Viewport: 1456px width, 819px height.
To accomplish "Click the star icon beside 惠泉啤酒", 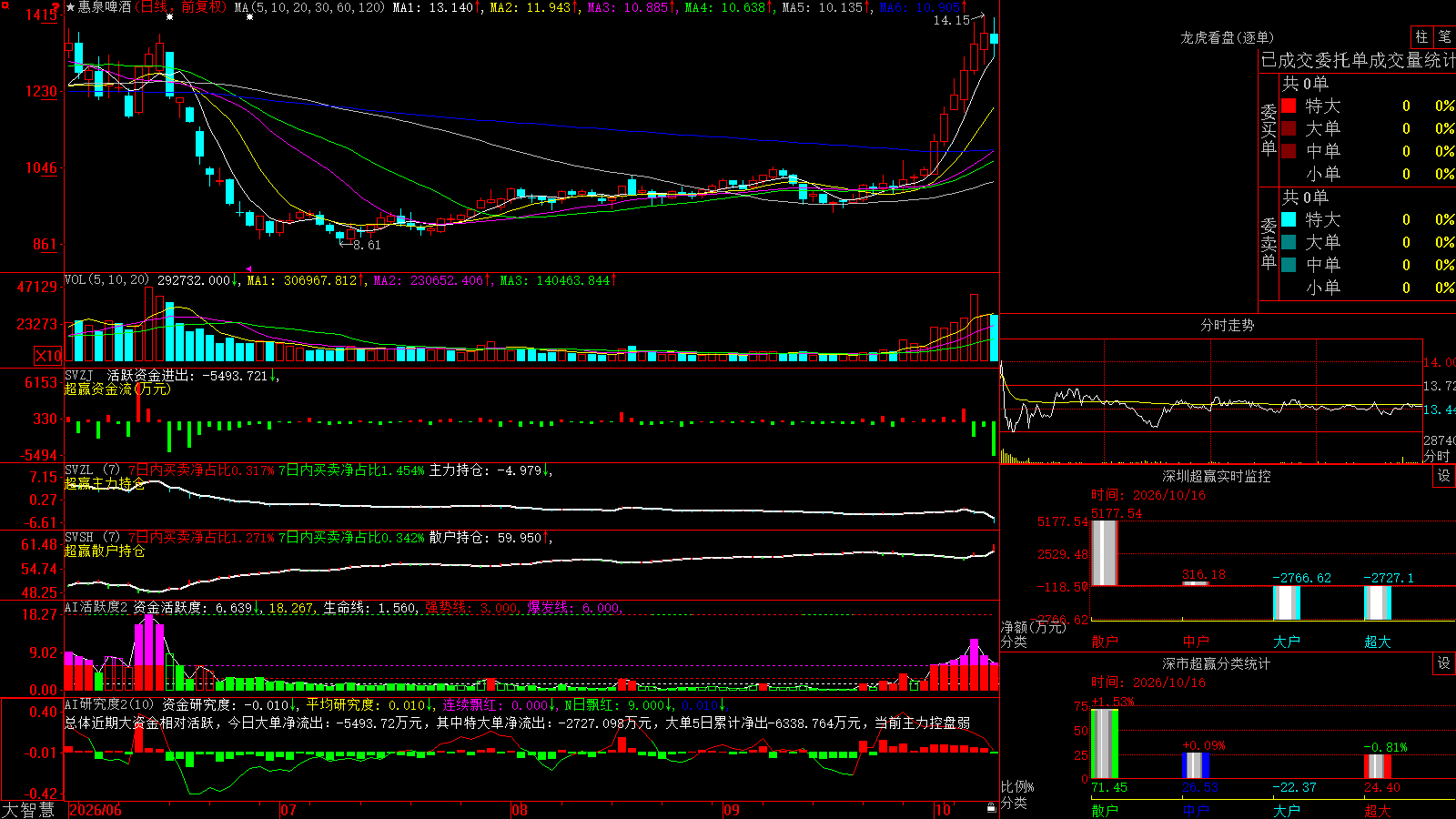I will pos(71,7).
